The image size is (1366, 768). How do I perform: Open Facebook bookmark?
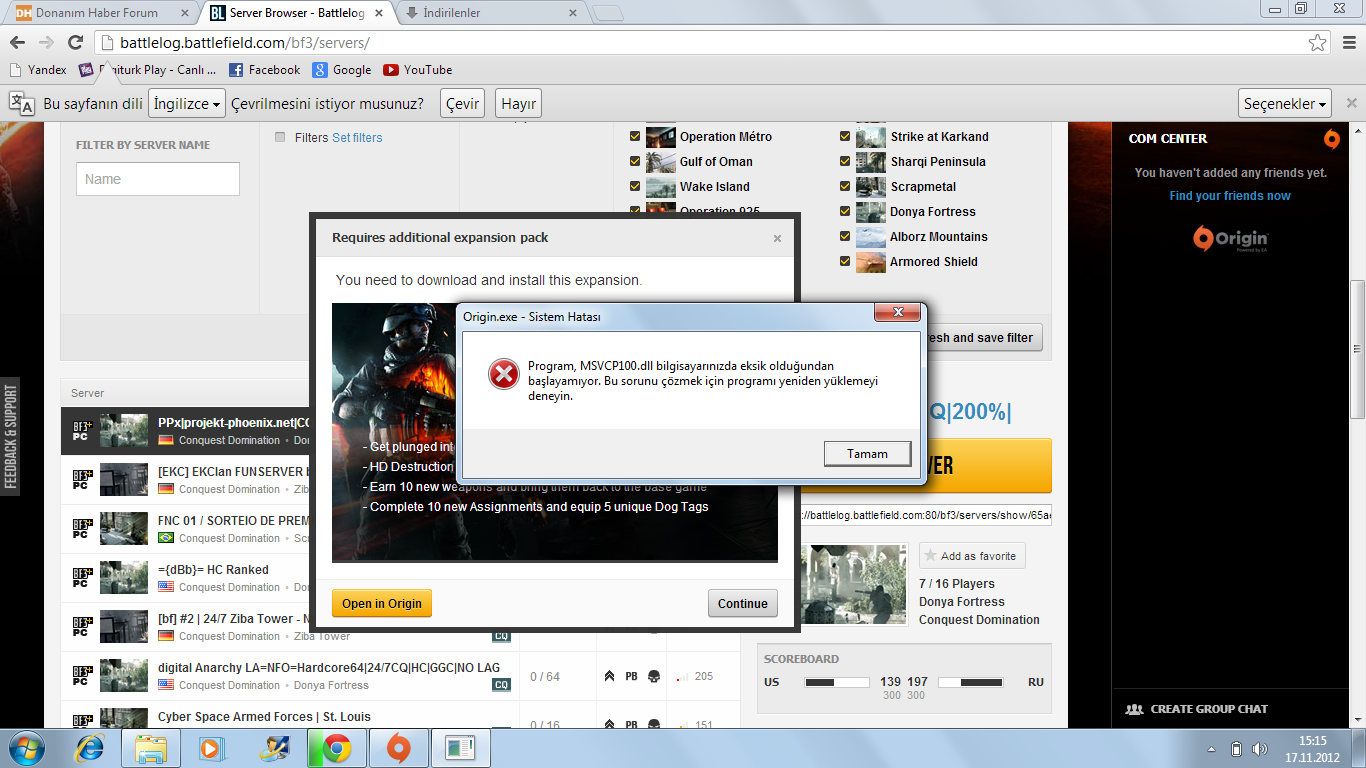click(x=264, y=70)
